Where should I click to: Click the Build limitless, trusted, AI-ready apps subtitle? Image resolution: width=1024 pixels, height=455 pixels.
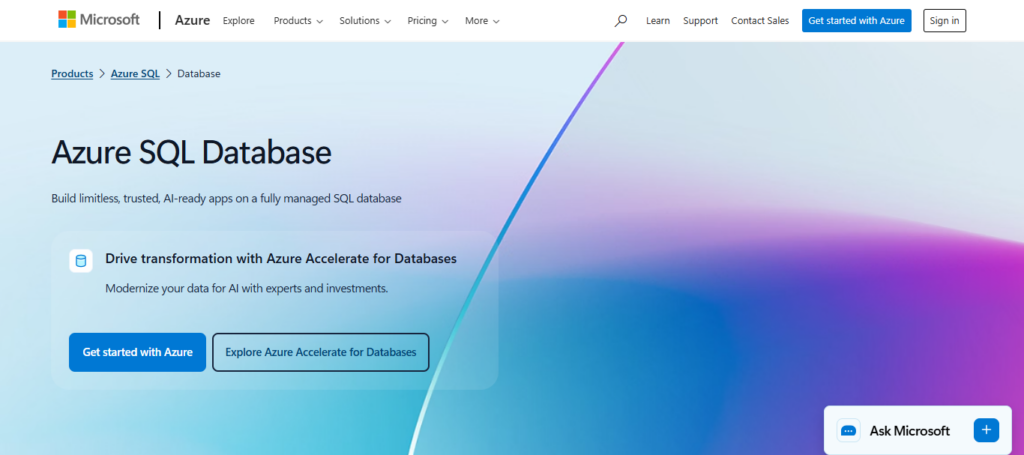pyautogui.click(x=226, y=198)
